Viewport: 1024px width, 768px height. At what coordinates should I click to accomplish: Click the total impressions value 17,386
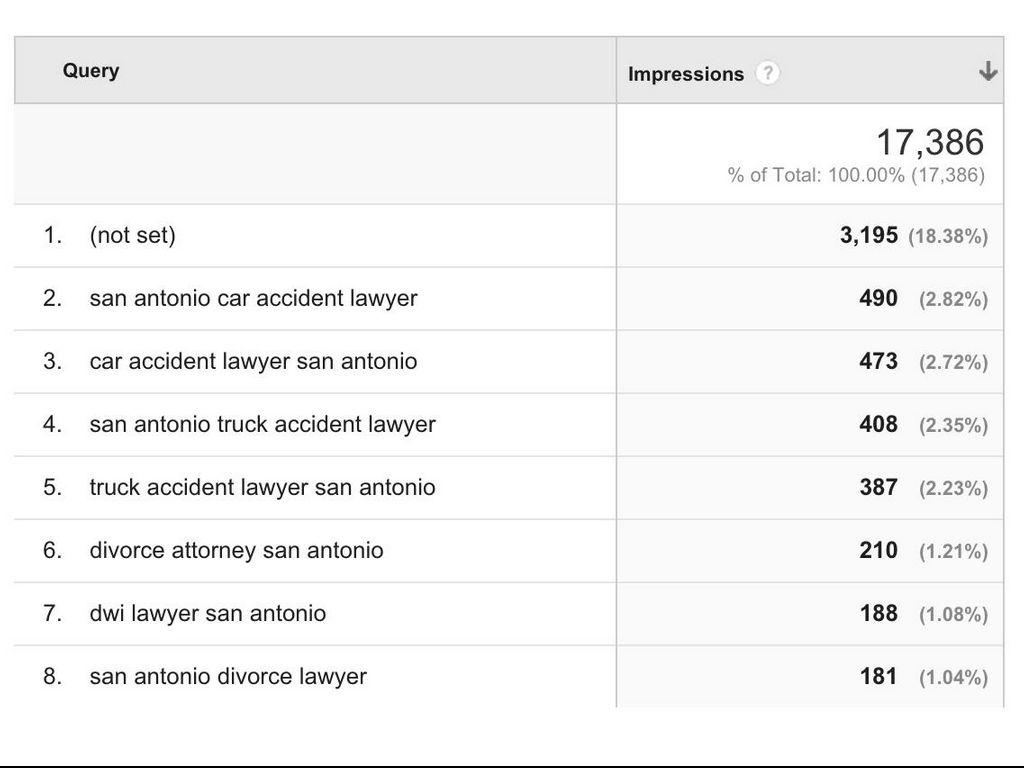(x=930, y=142)
